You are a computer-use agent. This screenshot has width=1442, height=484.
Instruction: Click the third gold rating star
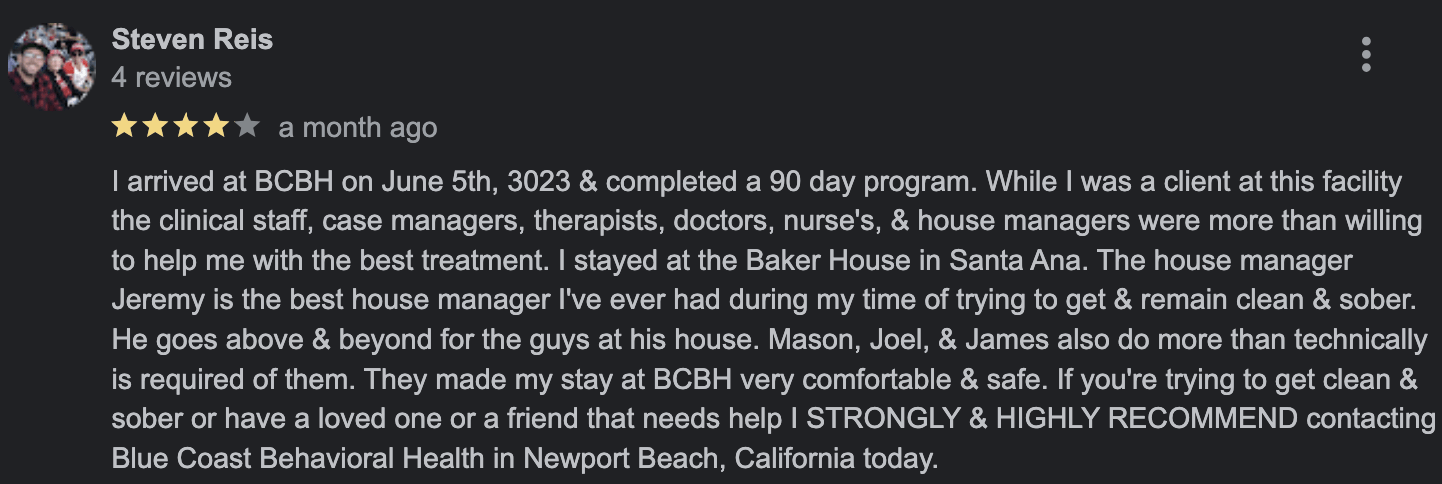[186, 127]
